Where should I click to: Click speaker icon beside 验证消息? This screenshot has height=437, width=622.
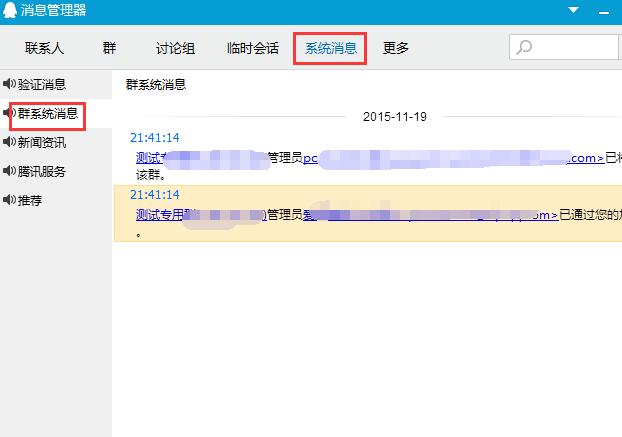[9, 84]
